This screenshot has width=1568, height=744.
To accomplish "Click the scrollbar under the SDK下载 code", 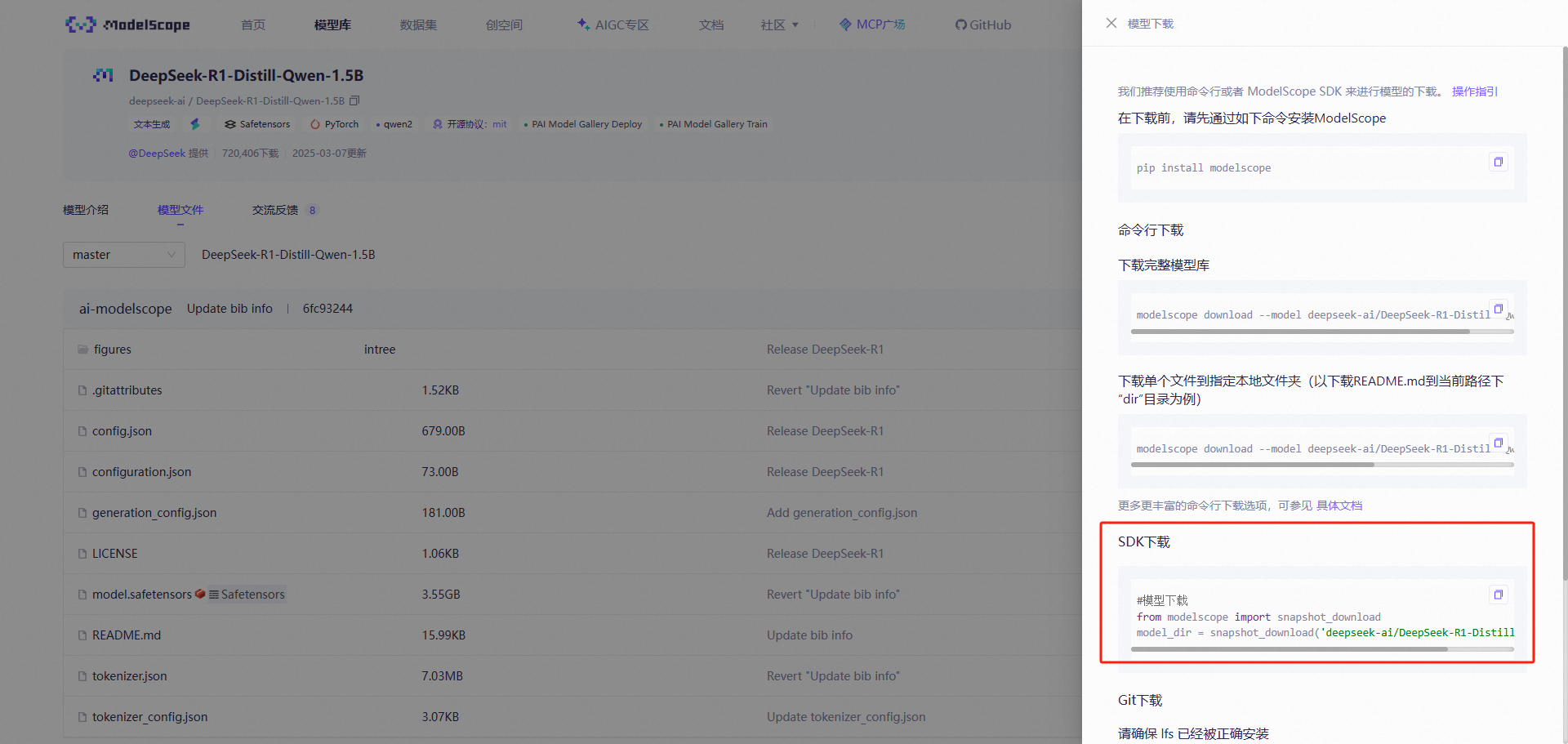I will pyautogui.click(x=1289, y=649).
